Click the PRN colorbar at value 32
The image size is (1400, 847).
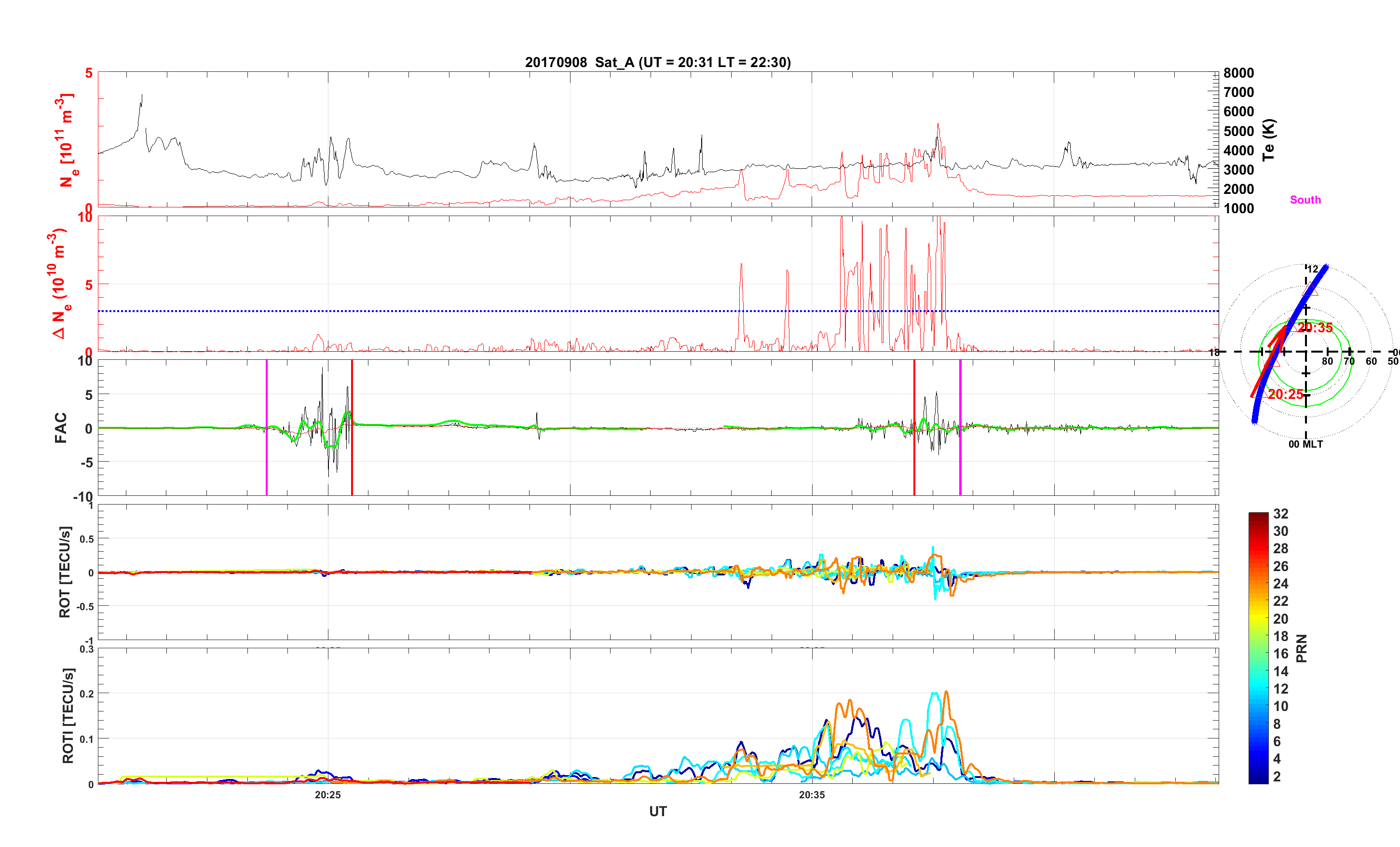point(1258,515)
